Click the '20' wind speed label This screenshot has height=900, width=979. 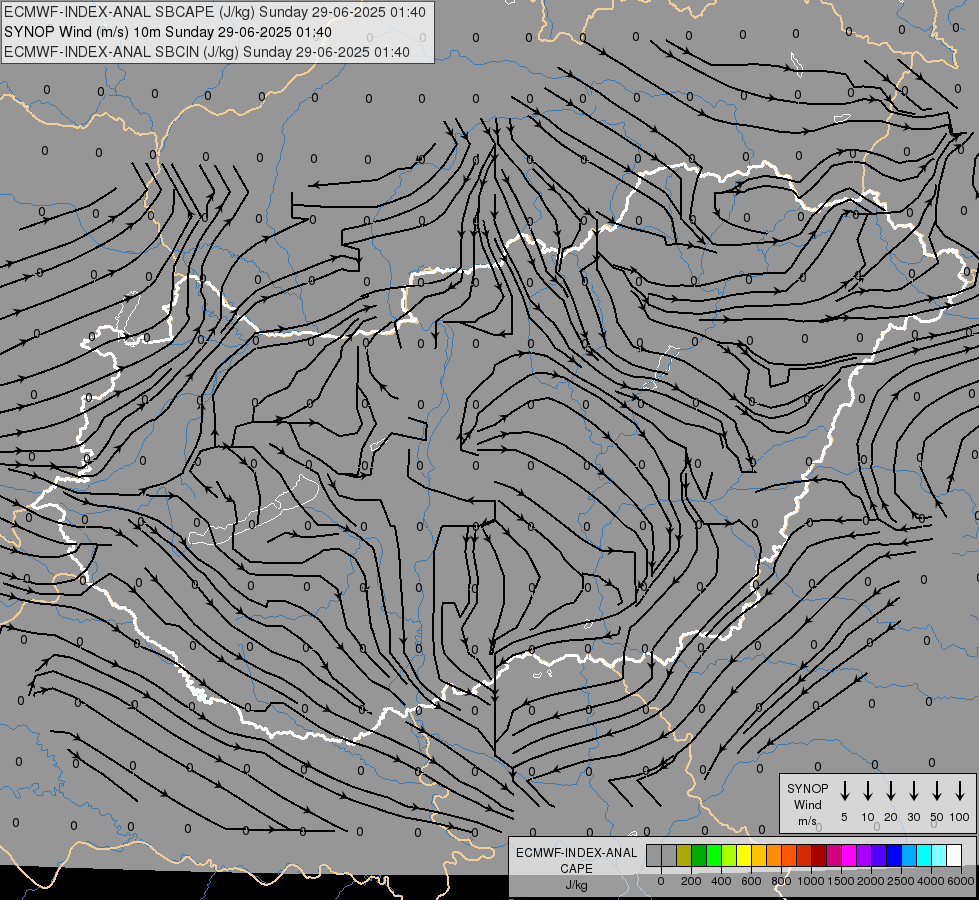(891, 817)
